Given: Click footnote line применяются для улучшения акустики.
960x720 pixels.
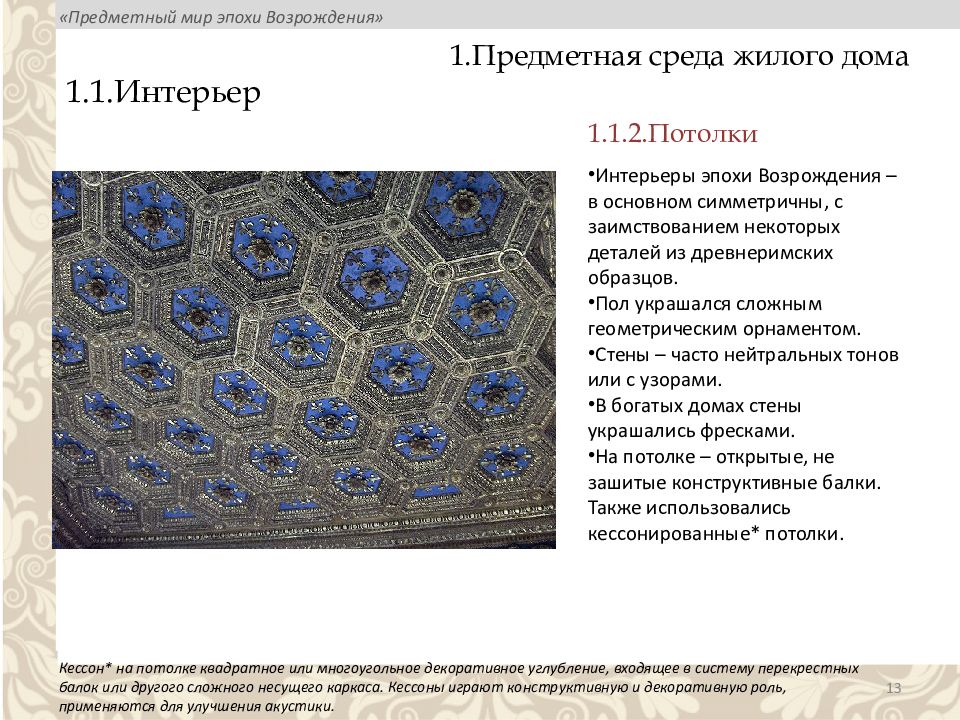Looking at the screenshot, I should pos(197,706).
